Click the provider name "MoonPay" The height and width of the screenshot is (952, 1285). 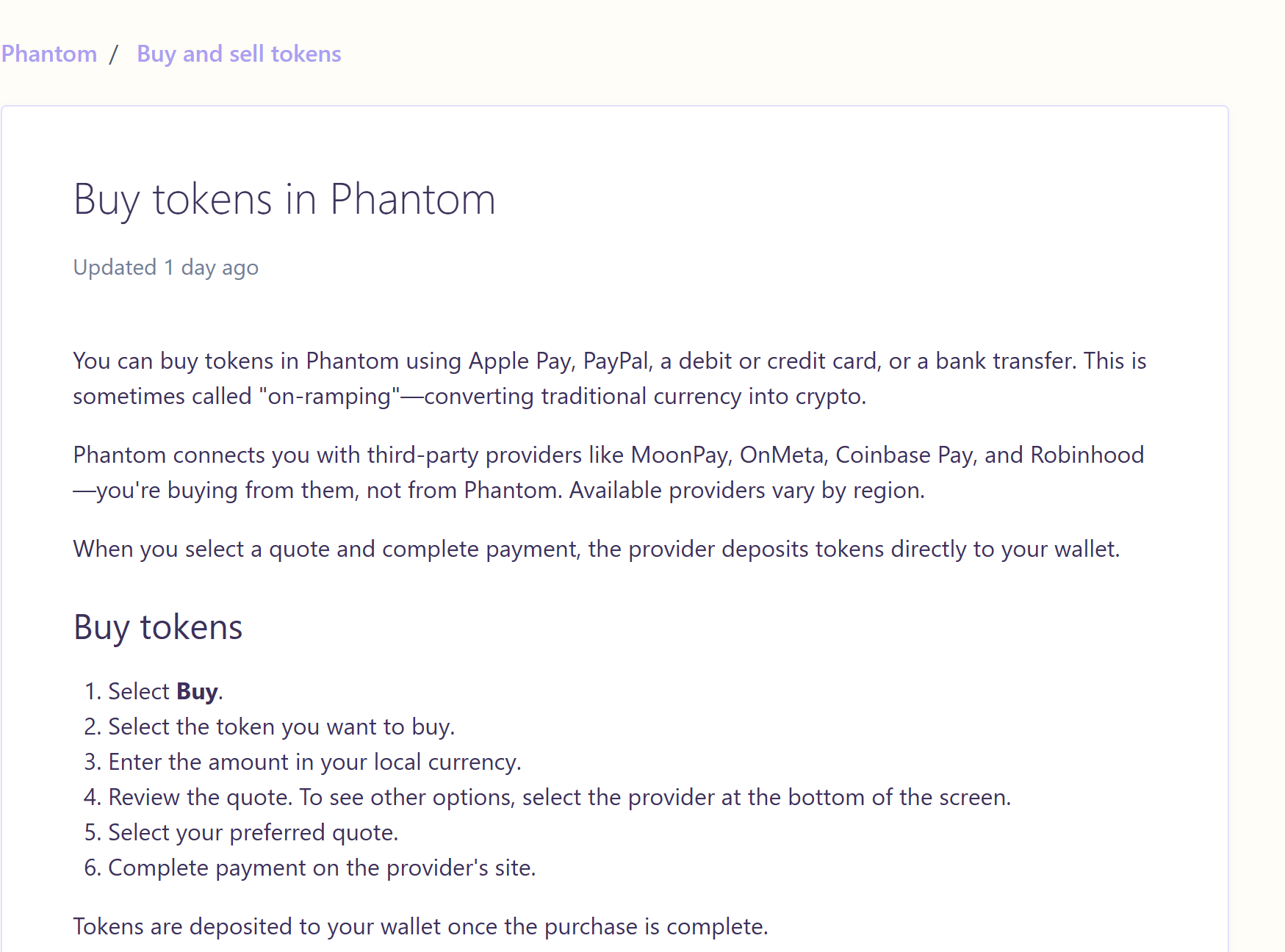tap(680, 455)
